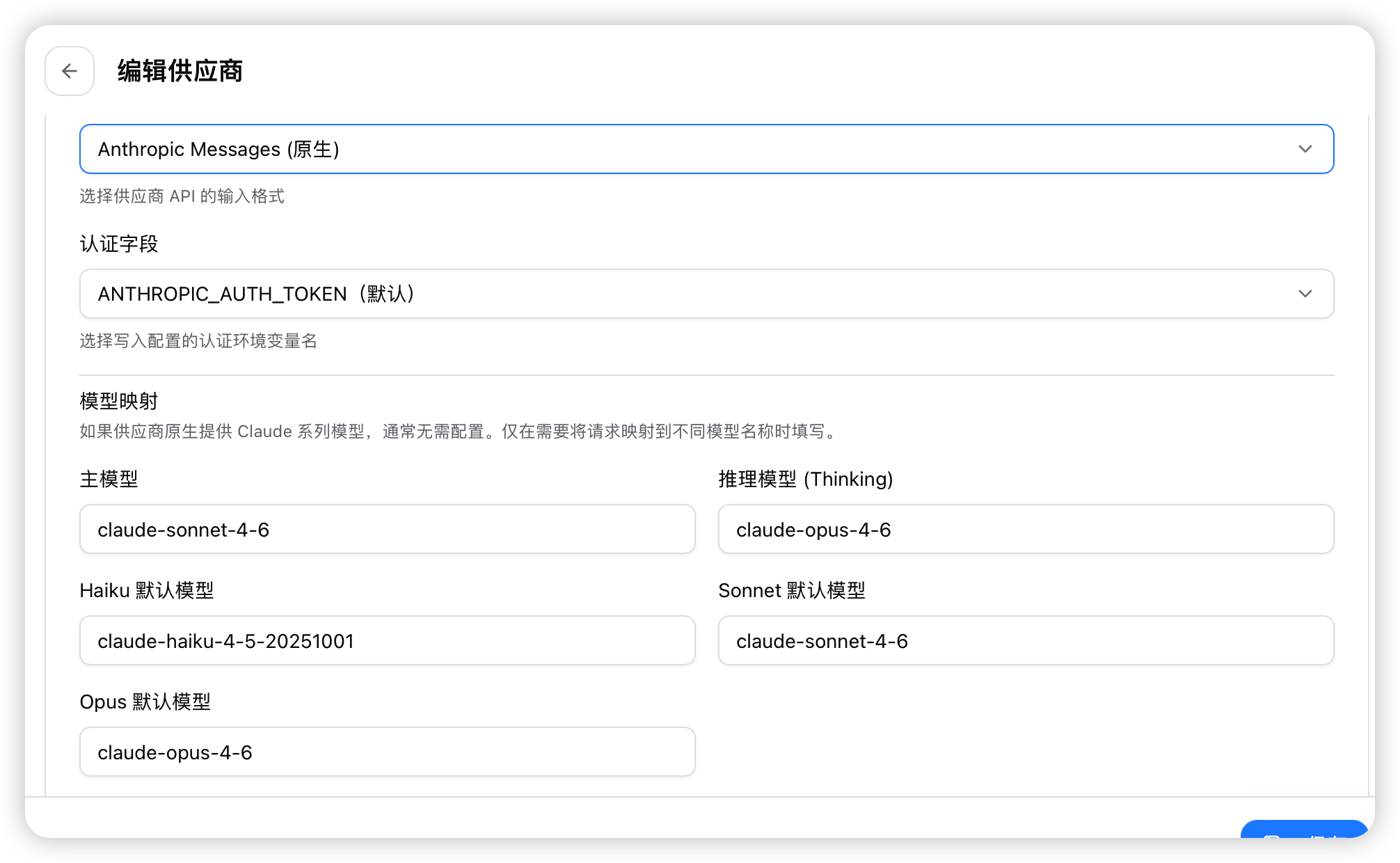Click the Sonnet 默认模型 label
Viewport: 1400px width, 863px height.
click(792, 590)
